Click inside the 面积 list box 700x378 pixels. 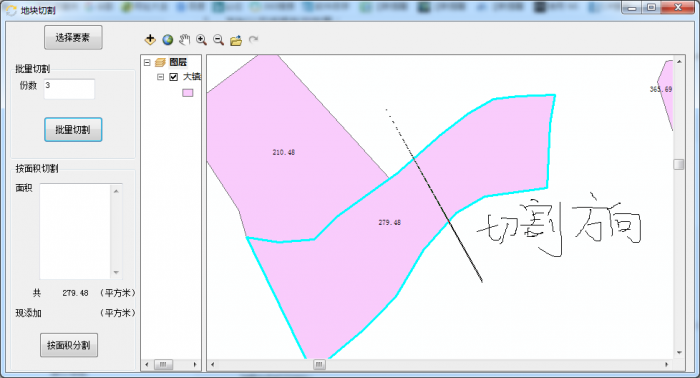coord(75,231)
